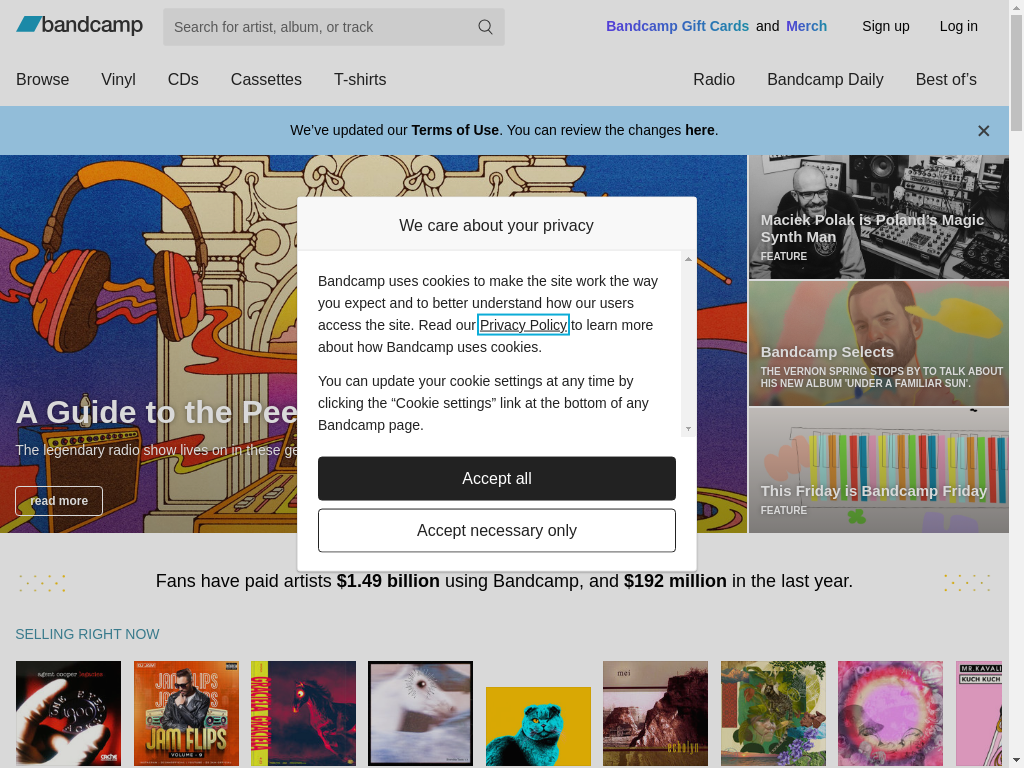Viewport: 1024px width, 768px height.
Task: Open the CDs section
Action: tap(183, 80)
